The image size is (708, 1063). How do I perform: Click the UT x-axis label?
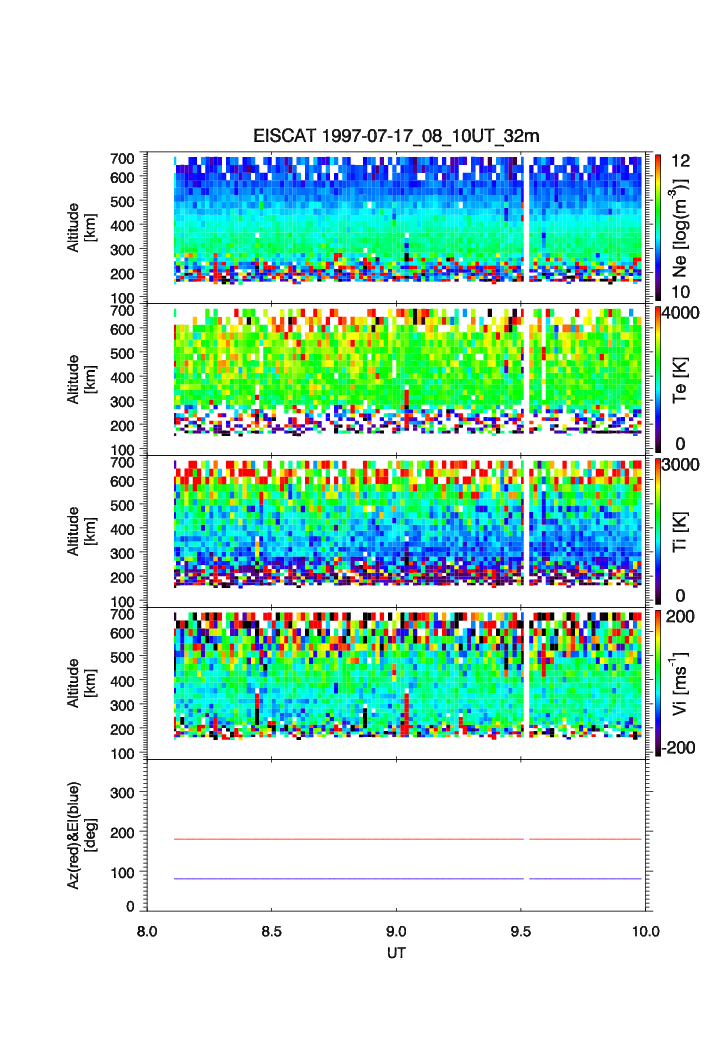click(396, 953)
